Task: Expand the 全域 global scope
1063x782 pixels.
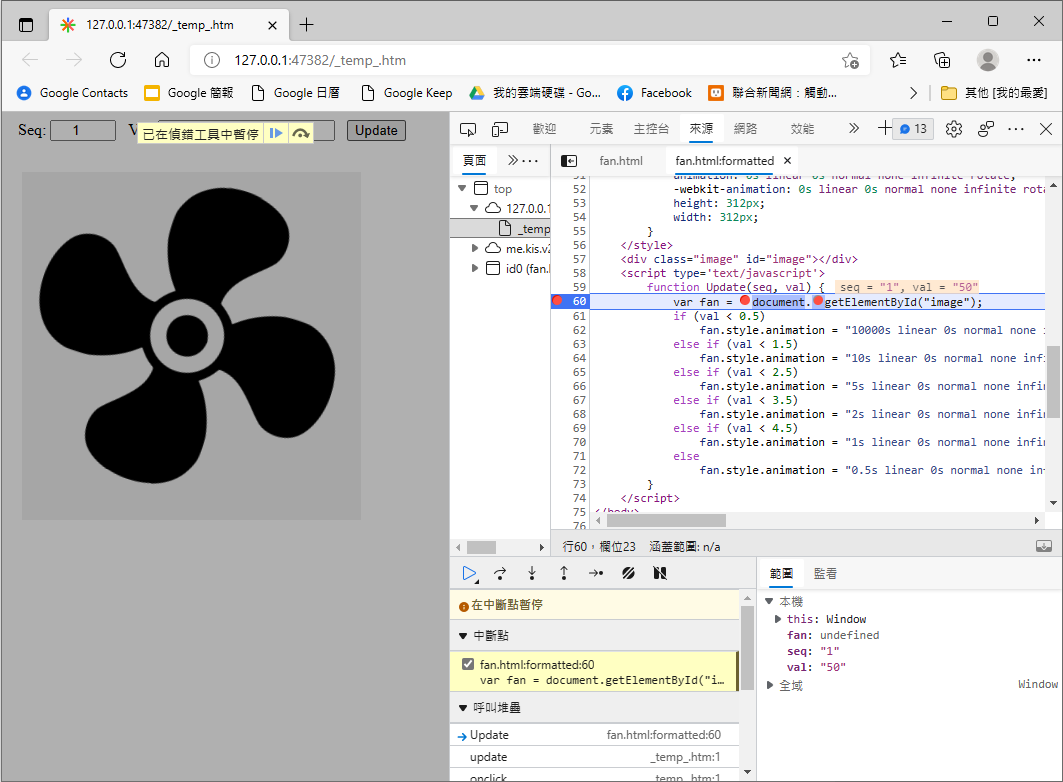Action: click(x=770, y=685)
